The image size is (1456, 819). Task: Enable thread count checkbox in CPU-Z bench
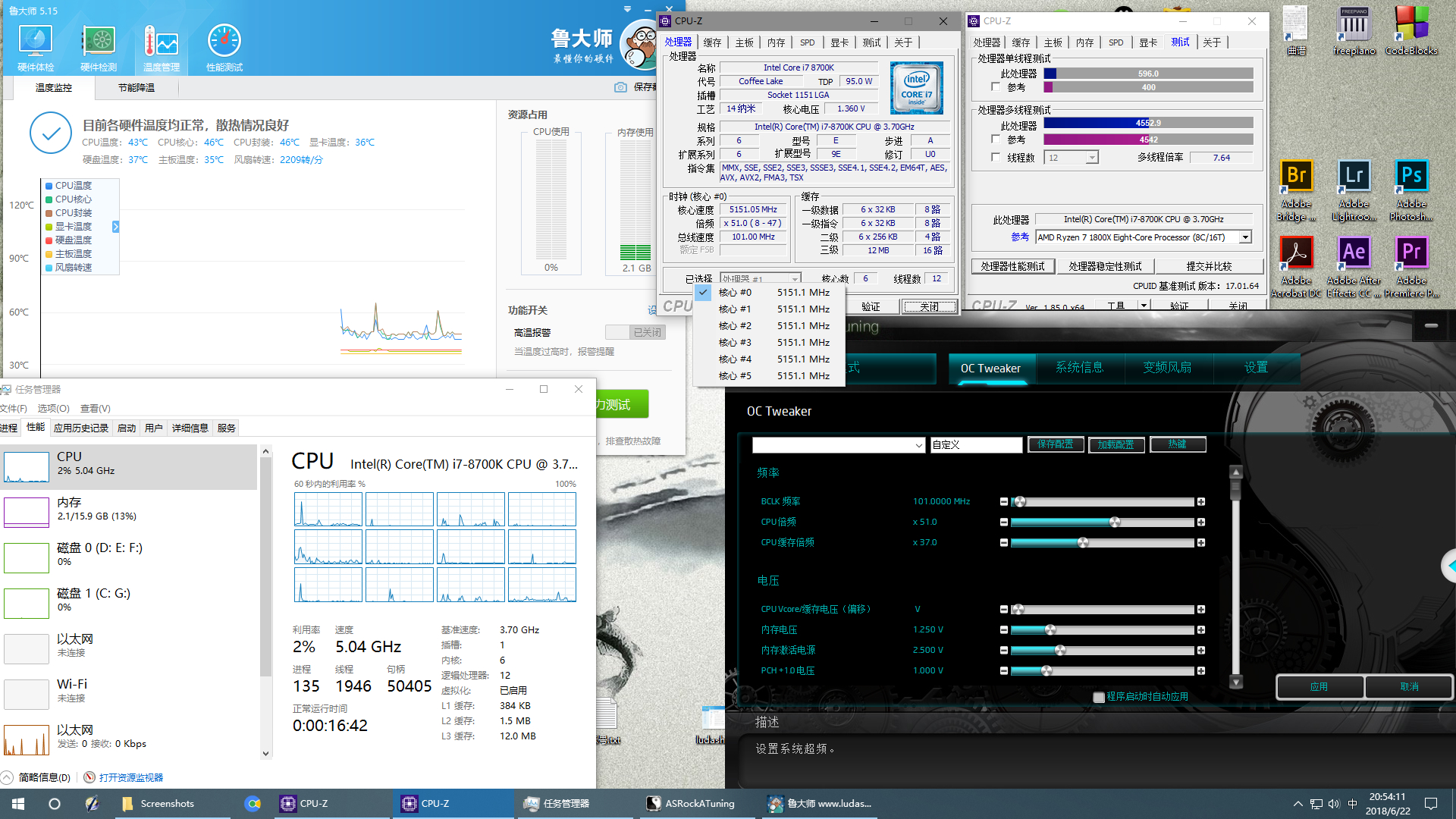click(x=996, y=158)
